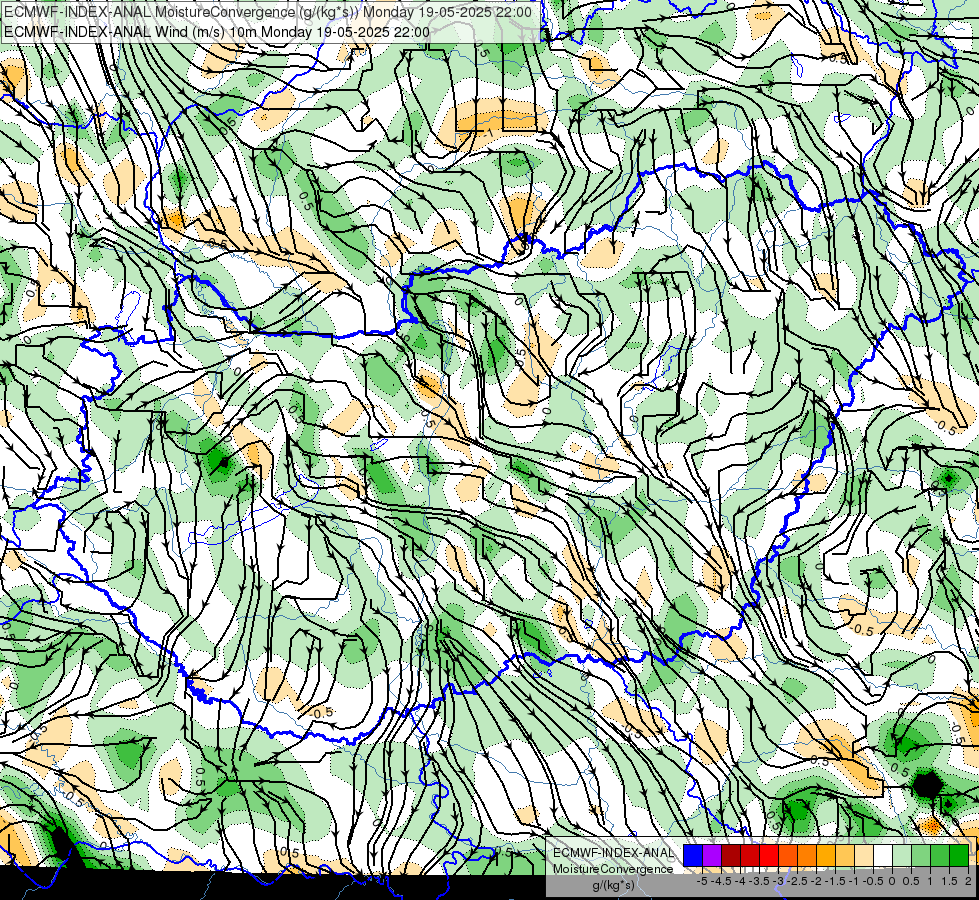Choose the palest green swatch (0 to 0.5)
The image size is (979, 900).
click(x=902, y=855)
